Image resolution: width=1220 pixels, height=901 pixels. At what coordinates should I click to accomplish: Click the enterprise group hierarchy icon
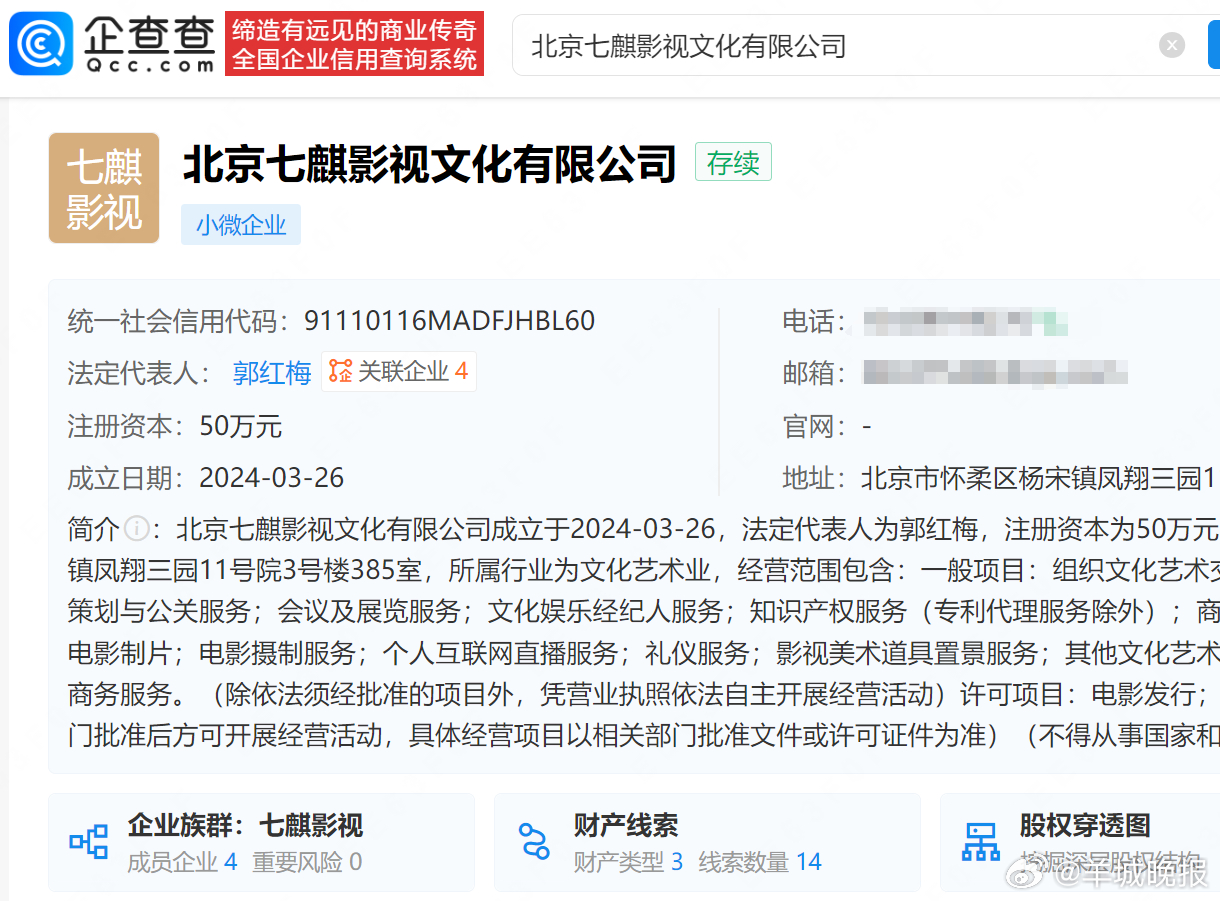coord(88,842)
